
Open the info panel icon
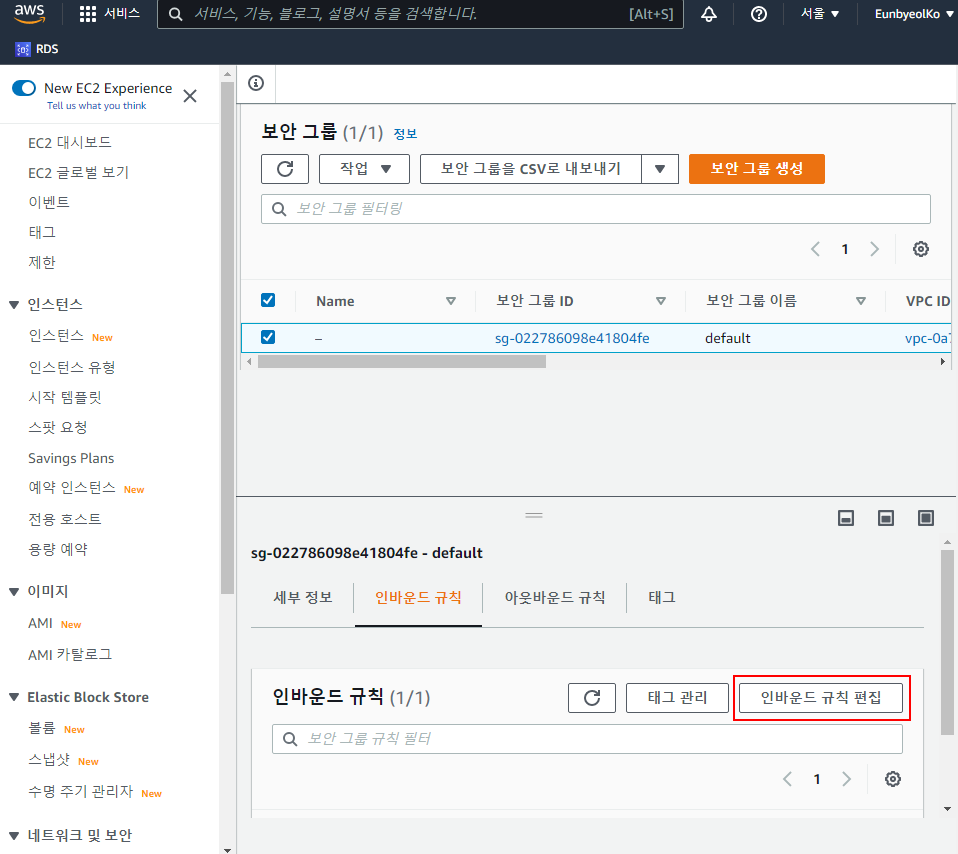pos(256,83)
